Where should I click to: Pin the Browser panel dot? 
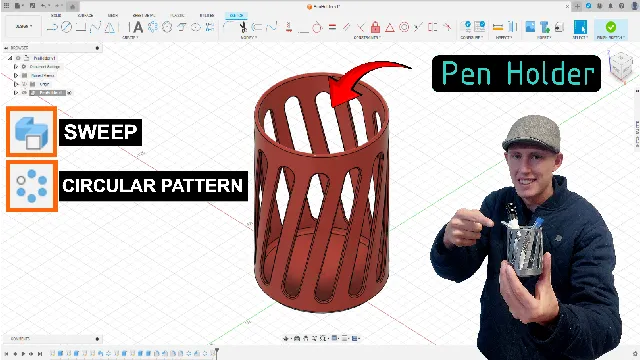[97, 48]
